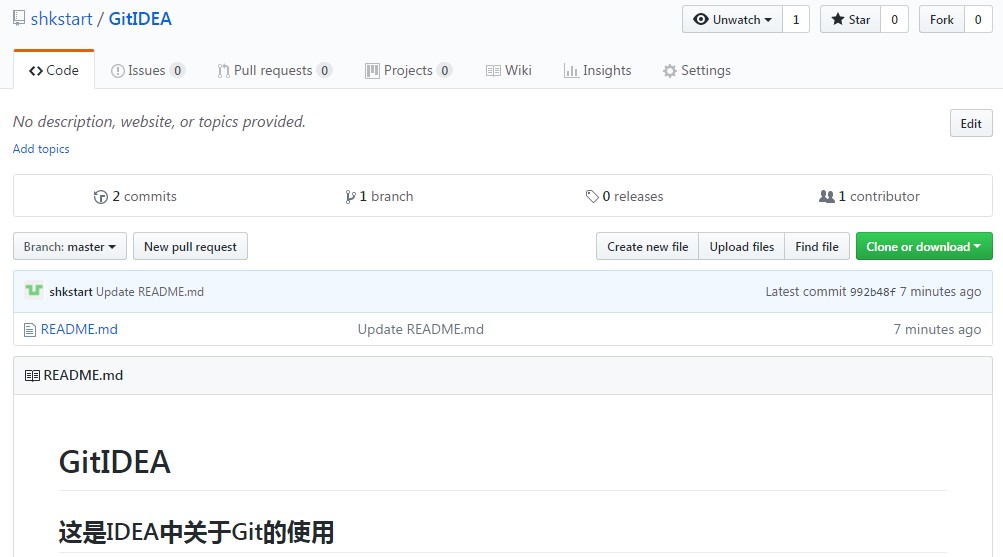Viewport: 1003px width, 557px height.
Task: Expand the Branch: master selector
Action: 70,246
